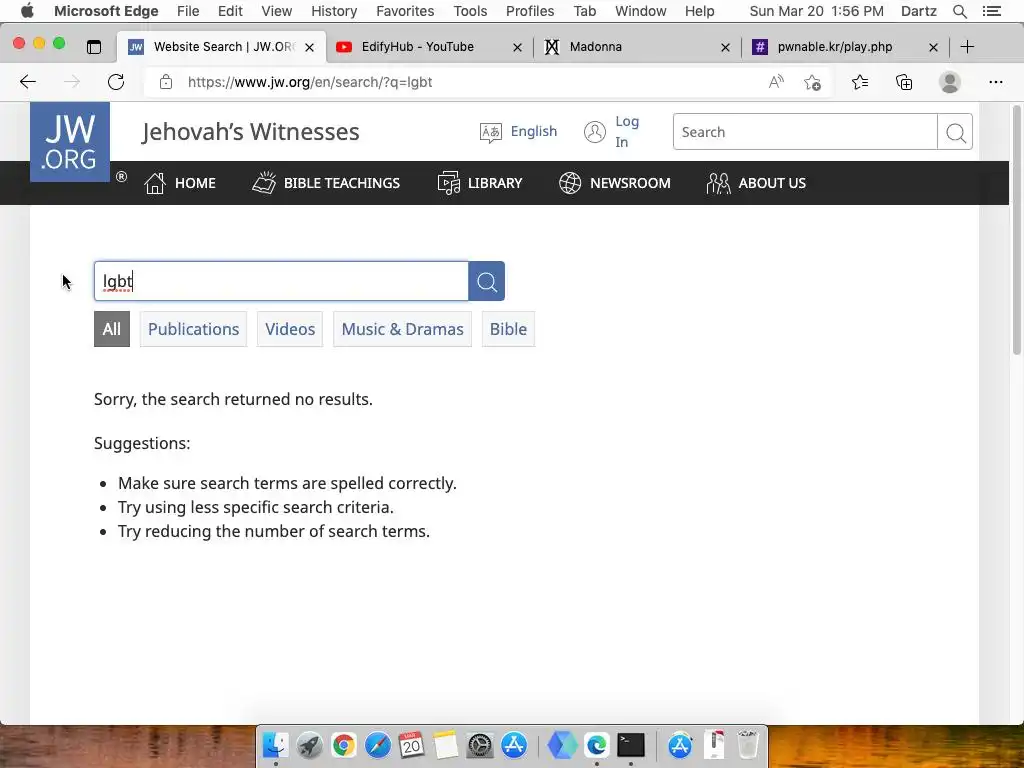This screenshot has width=1024, height=768.
Task: Open BIBLE TEACHINGS navigation item
Action: pyautogui.click(x=326, y=184)
